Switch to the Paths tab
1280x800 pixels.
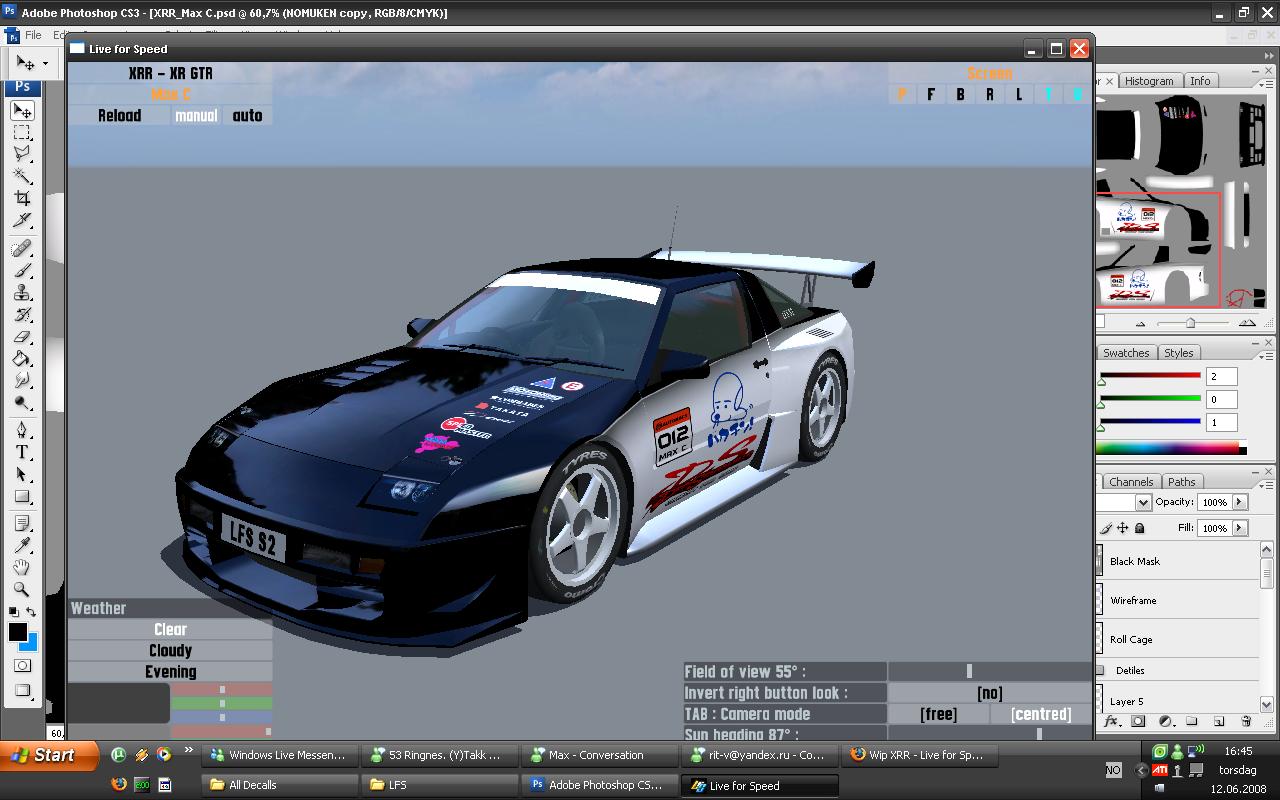[1181, 482]
